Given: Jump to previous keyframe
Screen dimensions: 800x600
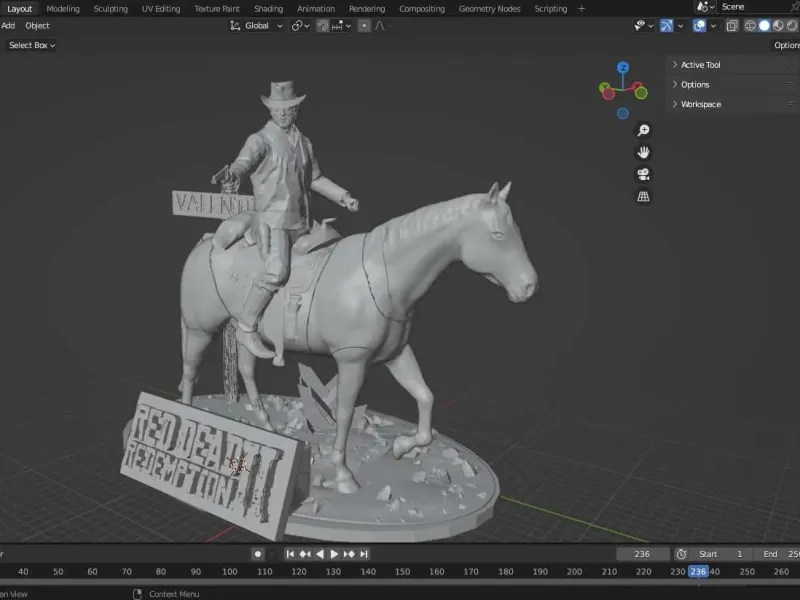Looking at the screenshot, I should [x=305, y=554].
